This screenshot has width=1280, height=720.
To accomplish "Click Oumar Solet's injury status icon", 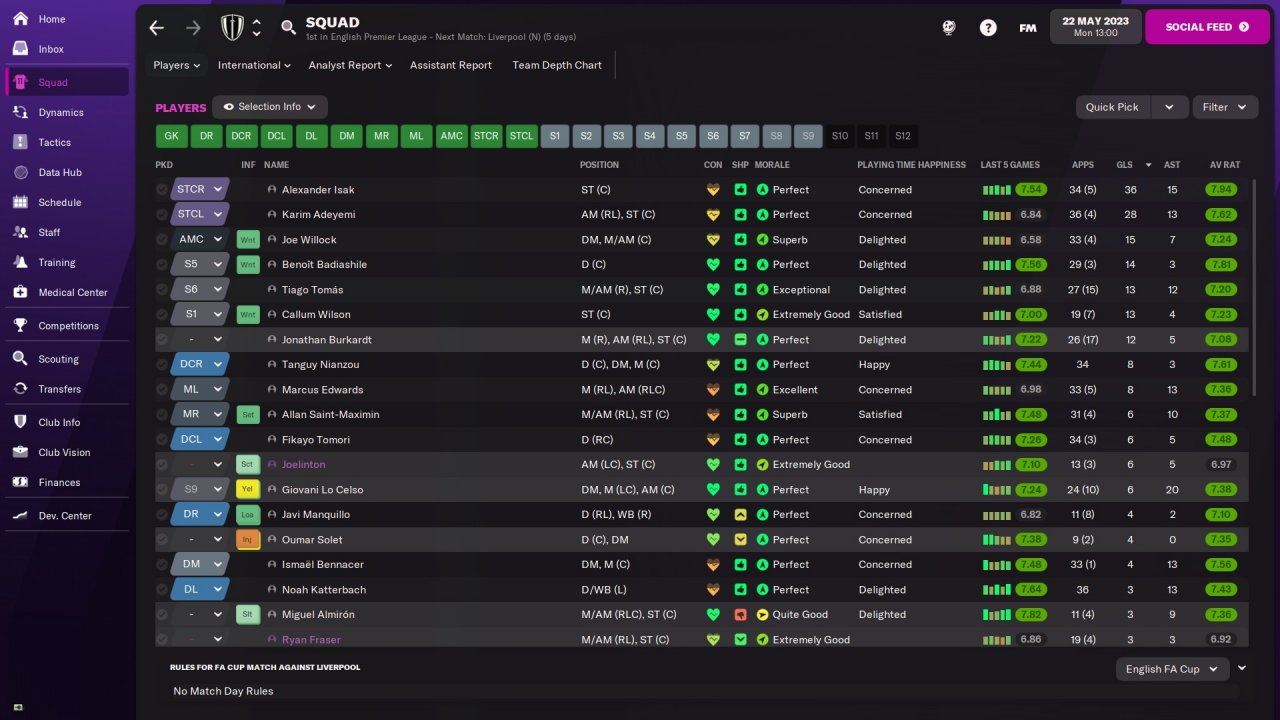I will click(x=248, y=540).
